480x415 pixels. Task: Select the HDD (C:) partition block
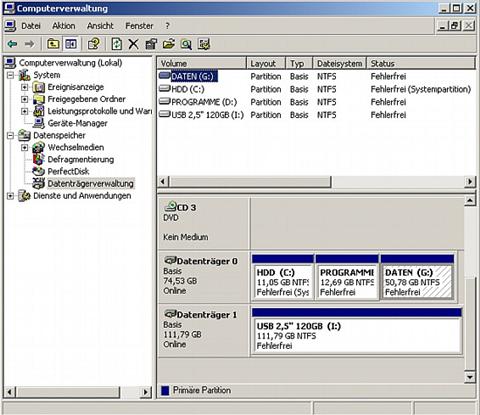[283, 277]
